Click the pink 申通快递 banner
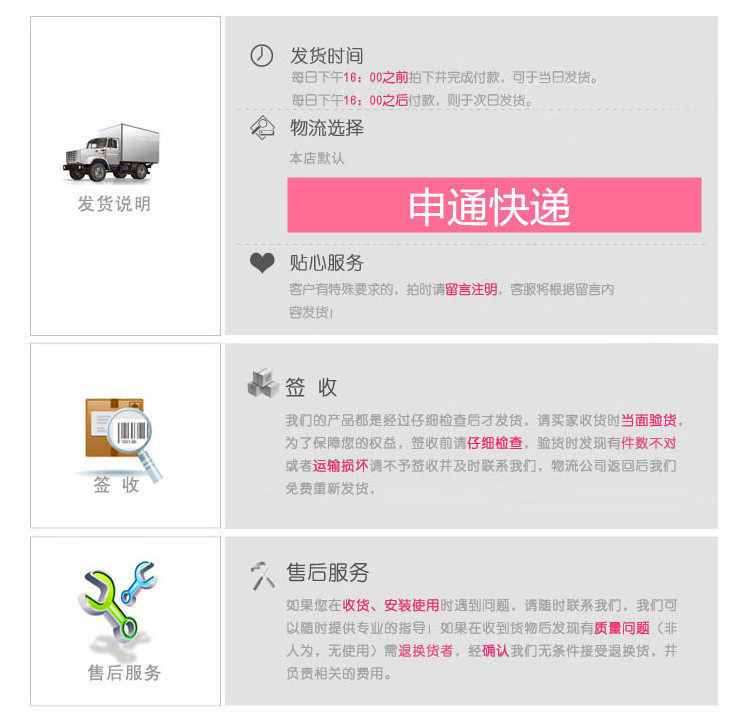 point(494,205)
